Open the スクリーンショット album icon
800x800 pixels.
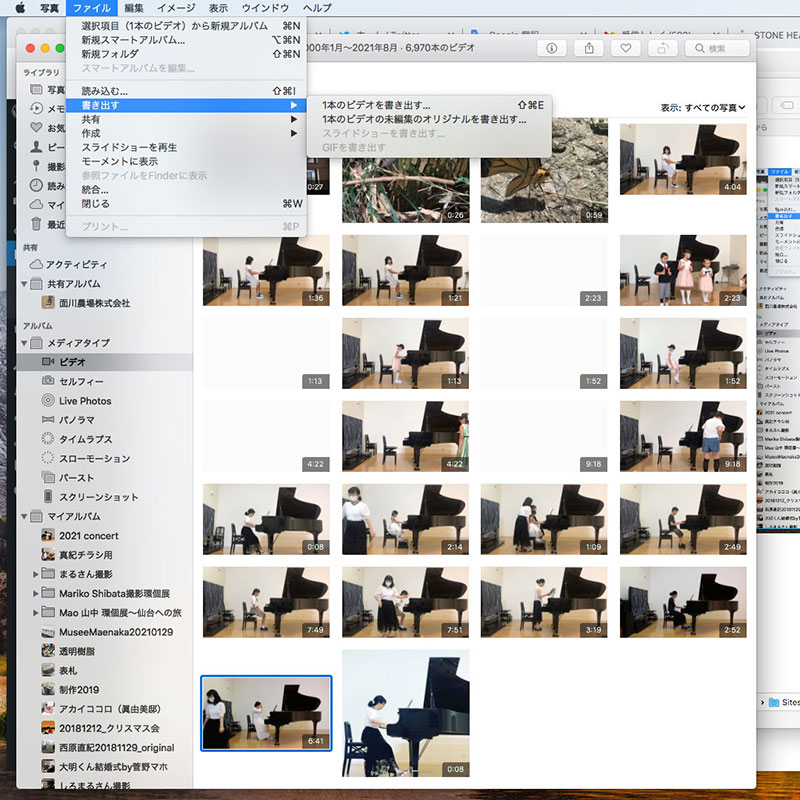pos(48,497)
